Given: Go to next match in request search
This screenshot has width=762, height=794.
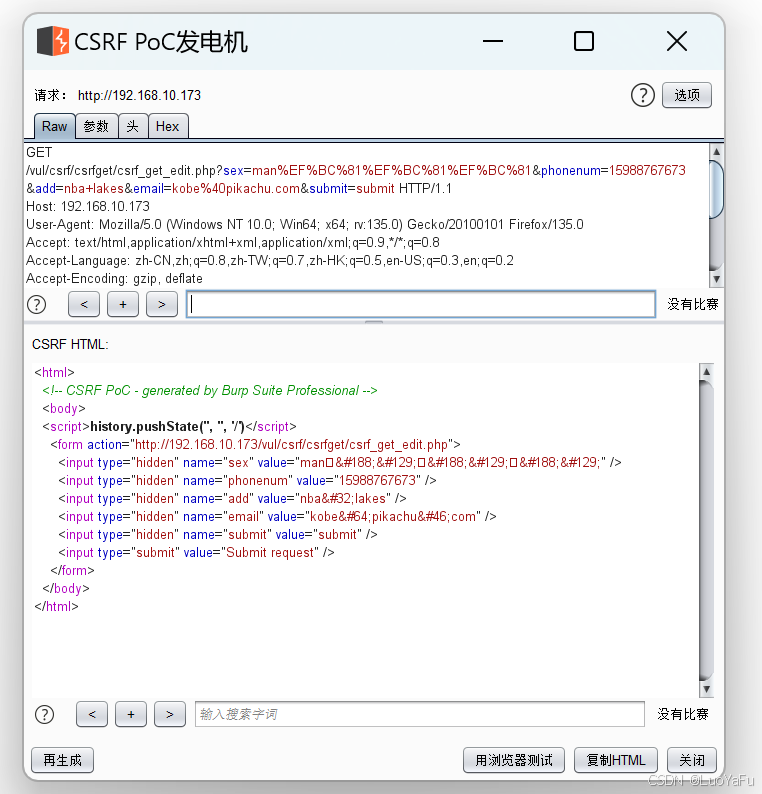Looking at the screenshot, I should tap(162, 304).
